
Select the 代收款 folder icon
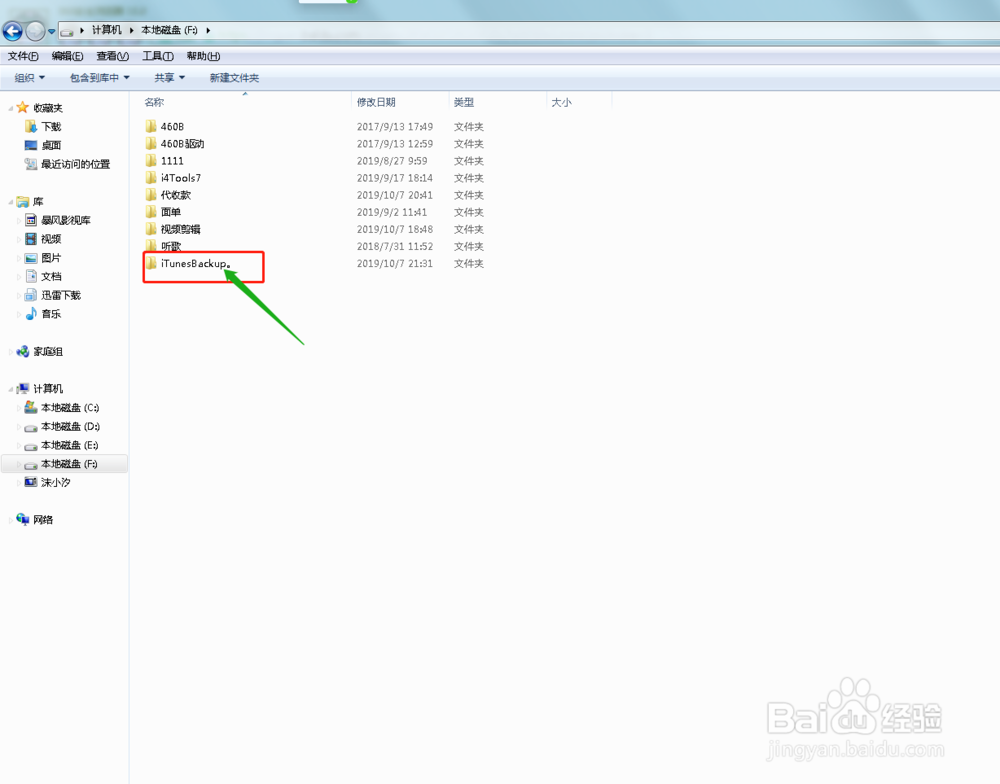pyautogui.click(x=151, y=195)
